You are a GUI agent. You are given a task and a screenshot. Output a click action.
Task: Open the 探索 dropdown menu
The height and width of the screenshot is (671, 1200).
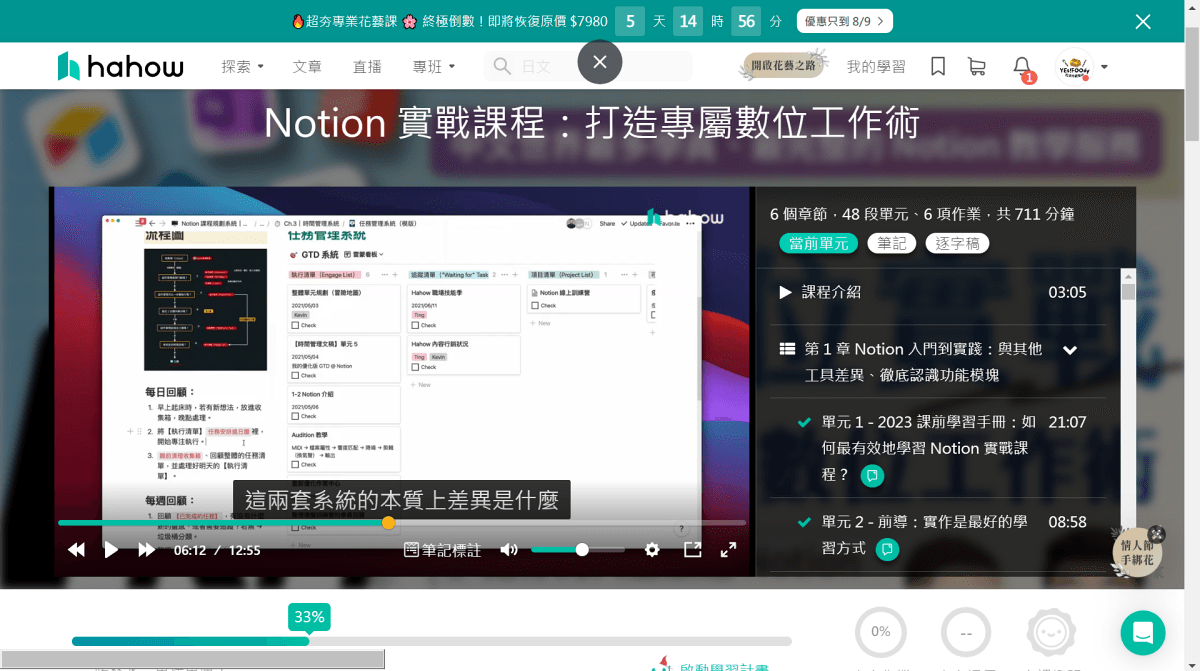pyautogui.click(x=242, y=67)
